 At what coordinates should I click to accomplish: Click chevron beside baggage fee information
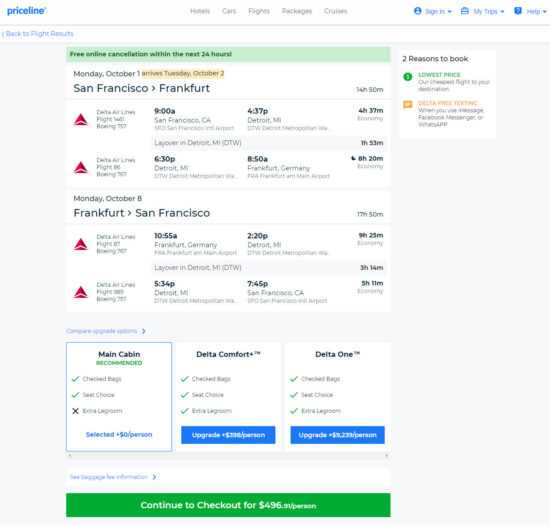[154, 477]
